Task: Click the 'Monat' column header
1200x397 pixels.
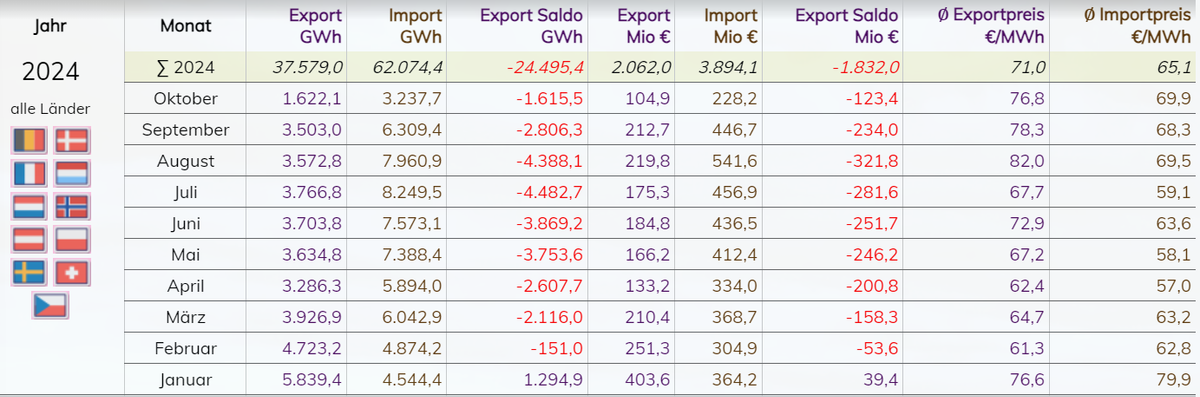Action: tap(185, 27)
